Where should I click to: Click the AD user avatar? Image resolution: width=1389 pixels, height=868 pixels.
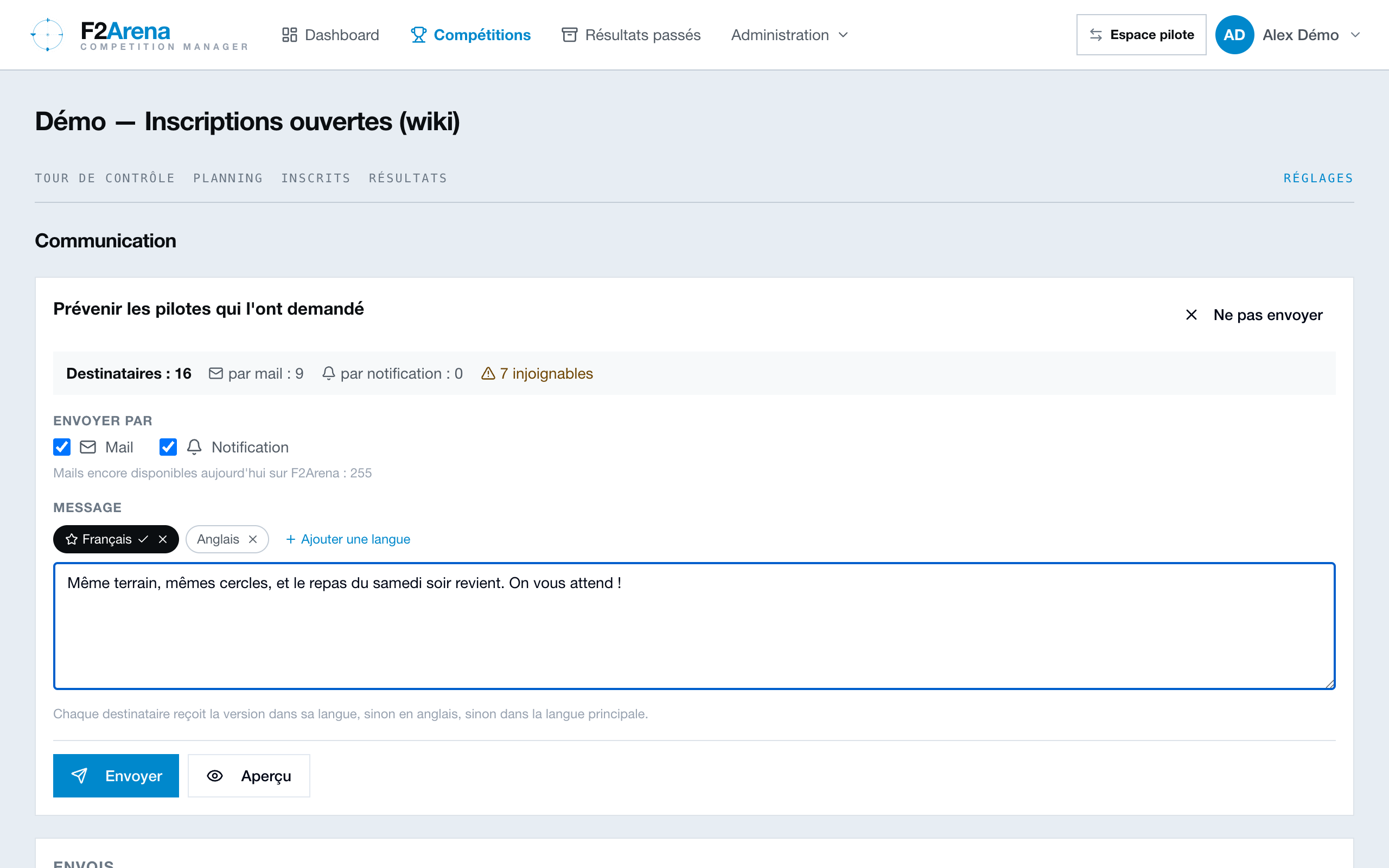(x=1234, y=35)
